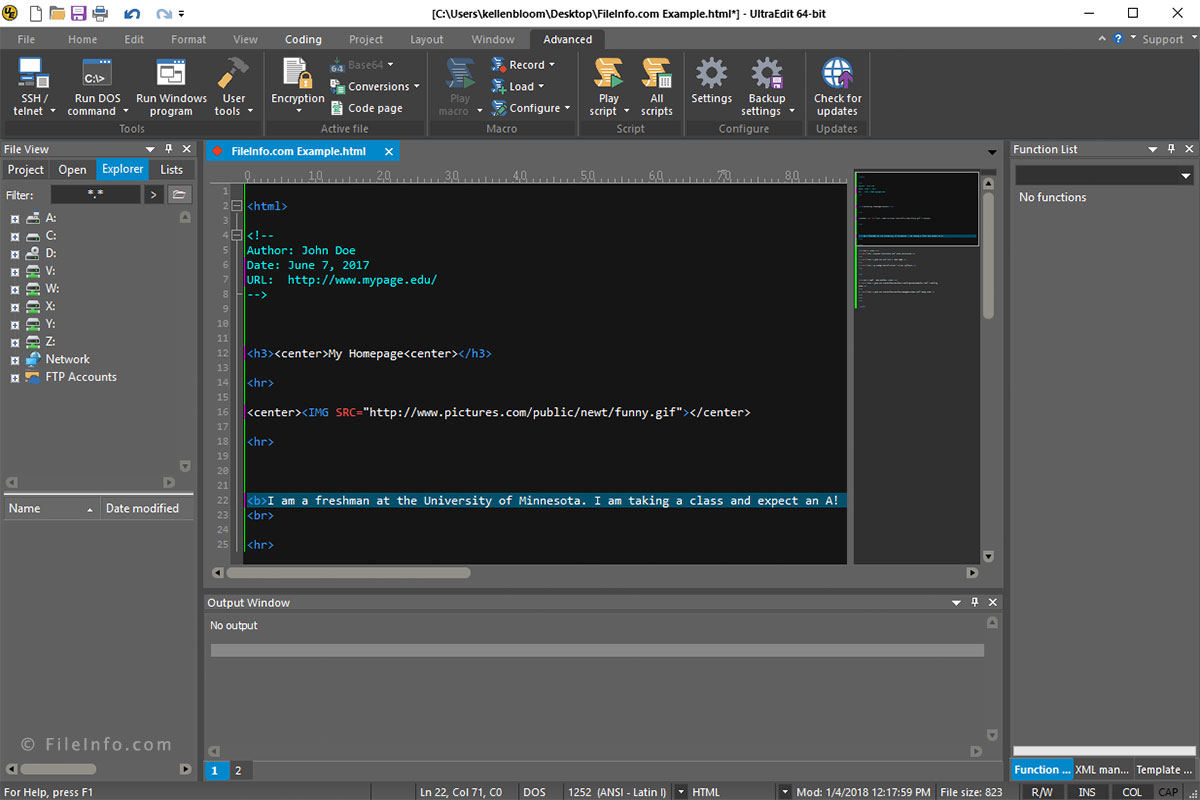This screenshot has width=1200, height=800.
Task: Open the Explorer tab in File View
Action: pyautogui.click(x=122, y=169)
